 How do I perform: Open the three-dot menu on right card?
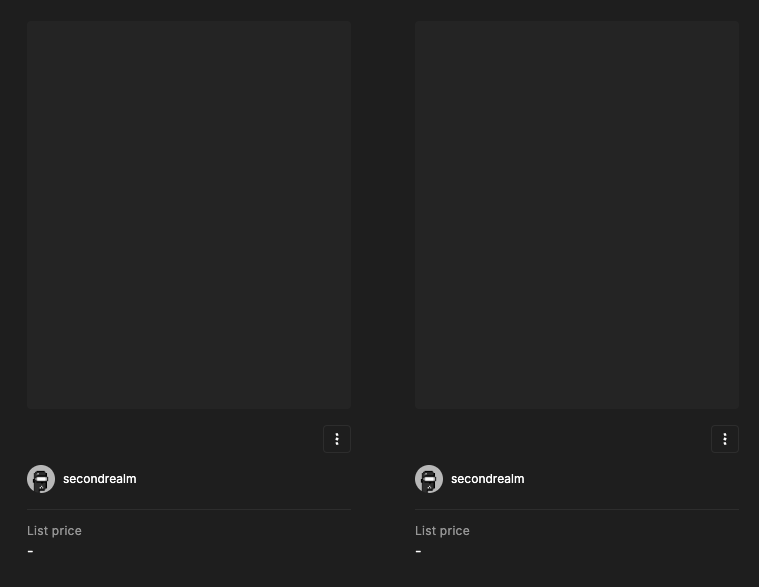pyautogui.click(x=725, y=439)
